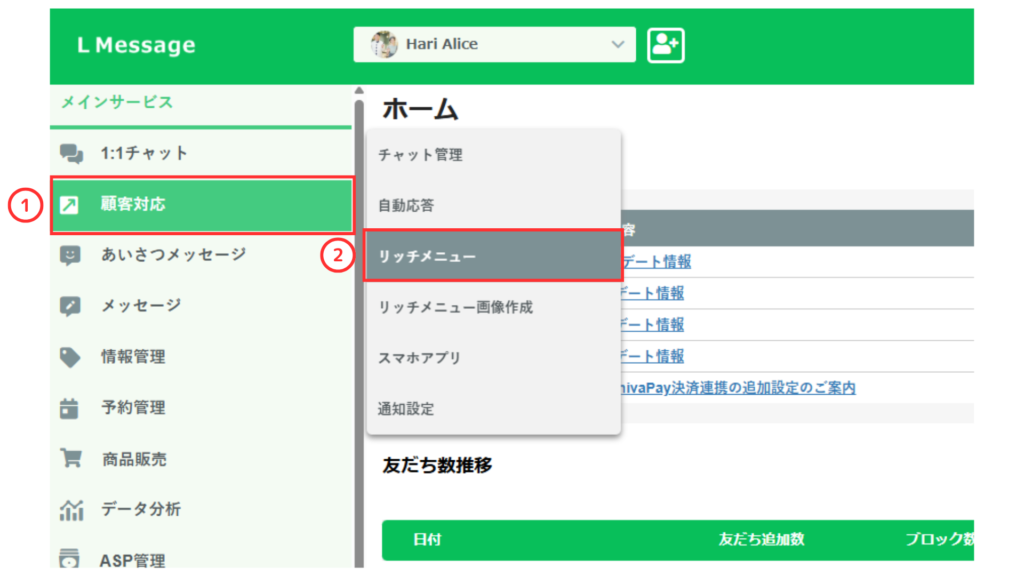1024x576 pixels.
Task: Click the 情報管理 tag icon
Action: point(70,357)
